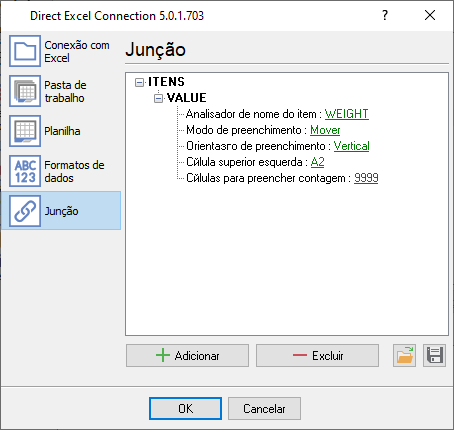Screen dimensions: 454x430
Task: Change fill mode Mover link
Action: click(x=325, y=130)
